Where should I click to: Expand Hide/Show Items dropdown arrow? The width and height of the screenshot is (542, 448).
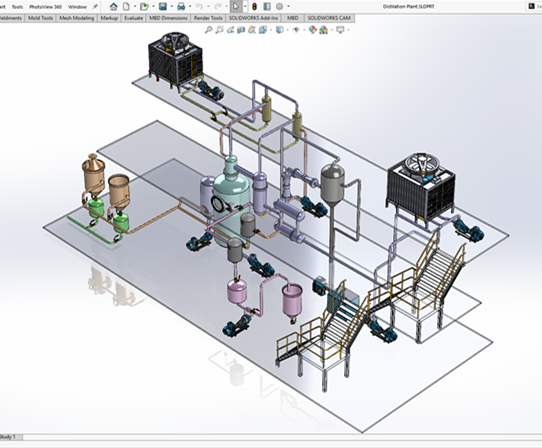[304, 30]
